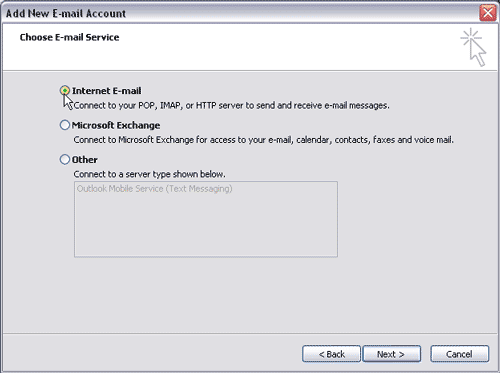This screenshot has width=500, height=373.
Task: Cancel the Add New E-mail Account wizard
Action: tap(459, 354)
